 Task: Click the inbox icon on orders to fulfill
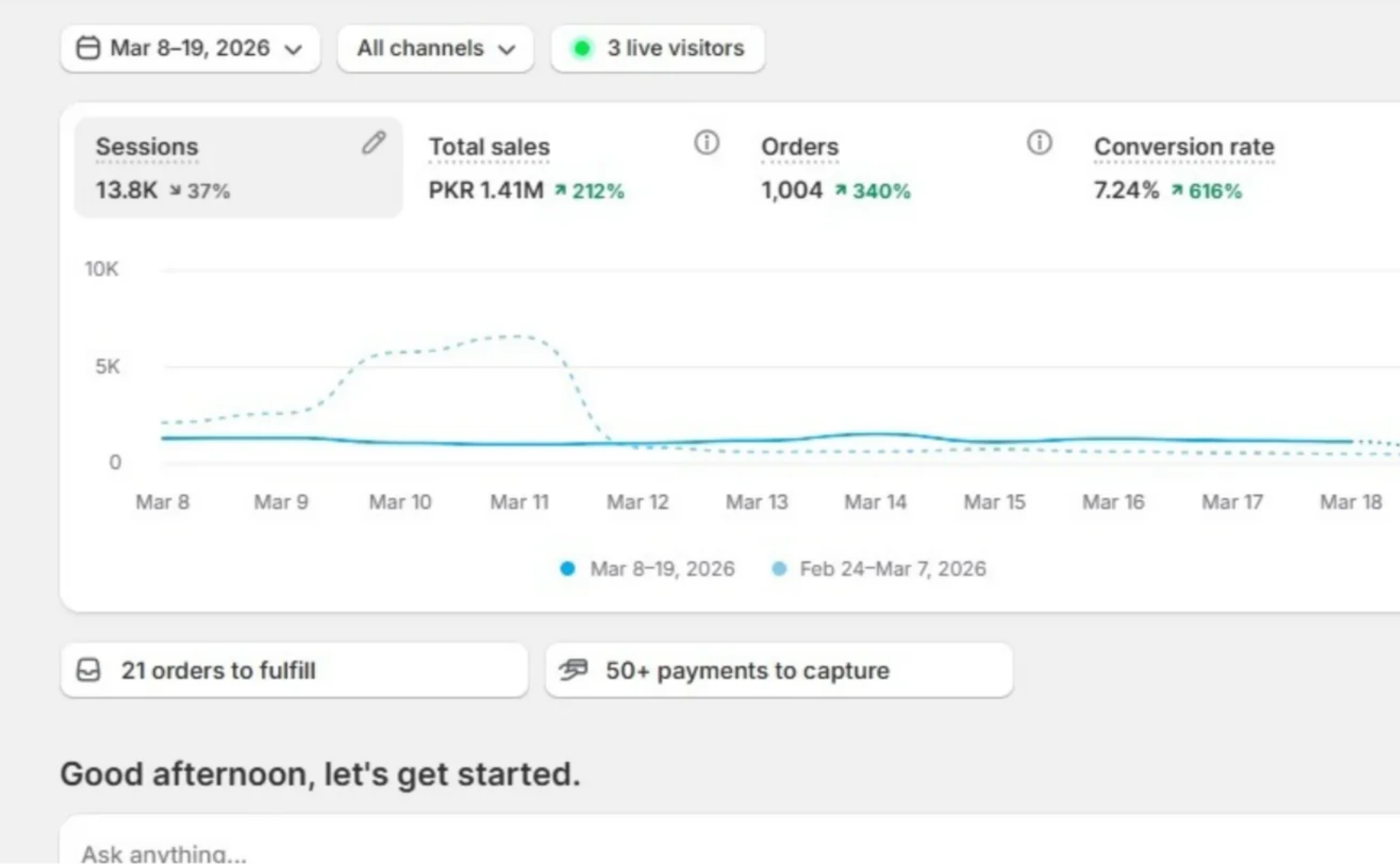(x=89, y=670)
